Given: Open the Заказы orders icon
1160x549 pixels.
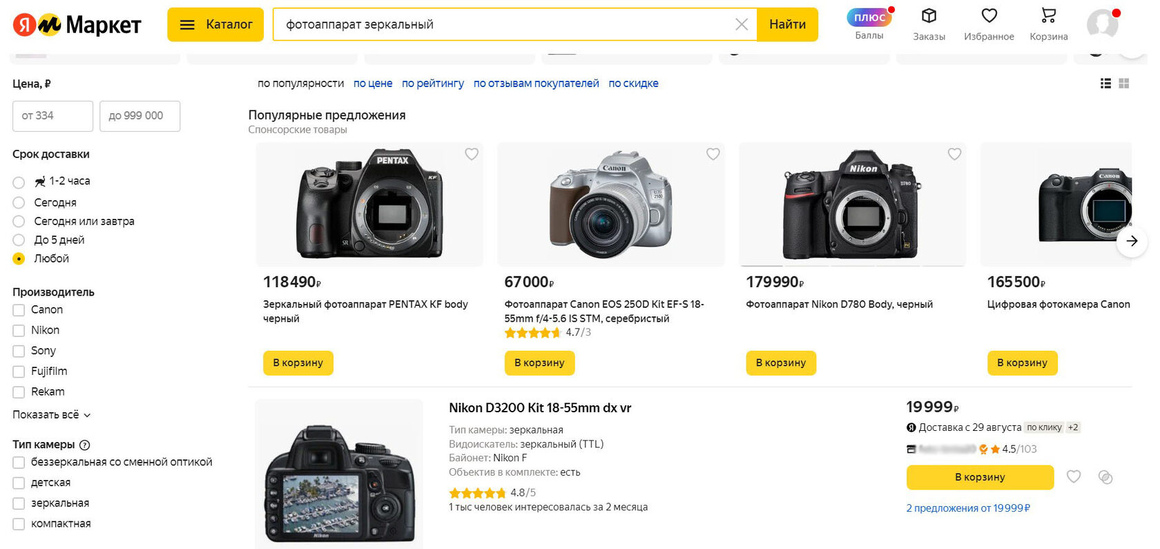Looking at the screenshot, I should (x=928, y=16).
